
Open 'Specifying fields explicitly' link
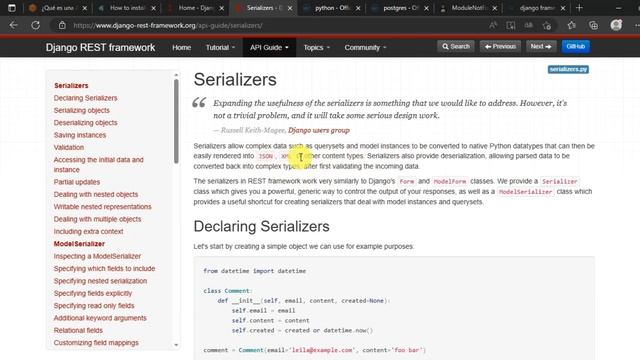(x=93, y=293)
